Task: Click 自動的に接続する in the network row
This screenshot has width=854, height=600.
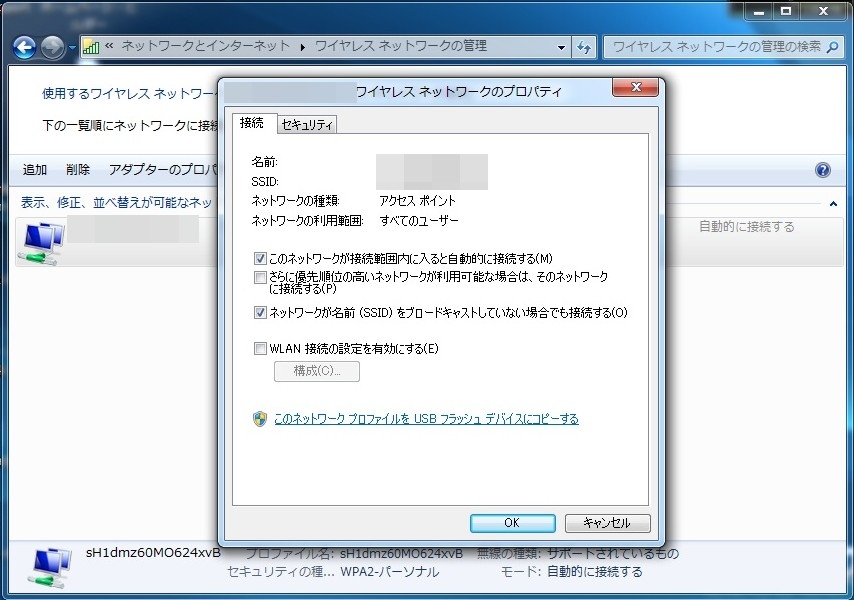Action: coord(747,226)
